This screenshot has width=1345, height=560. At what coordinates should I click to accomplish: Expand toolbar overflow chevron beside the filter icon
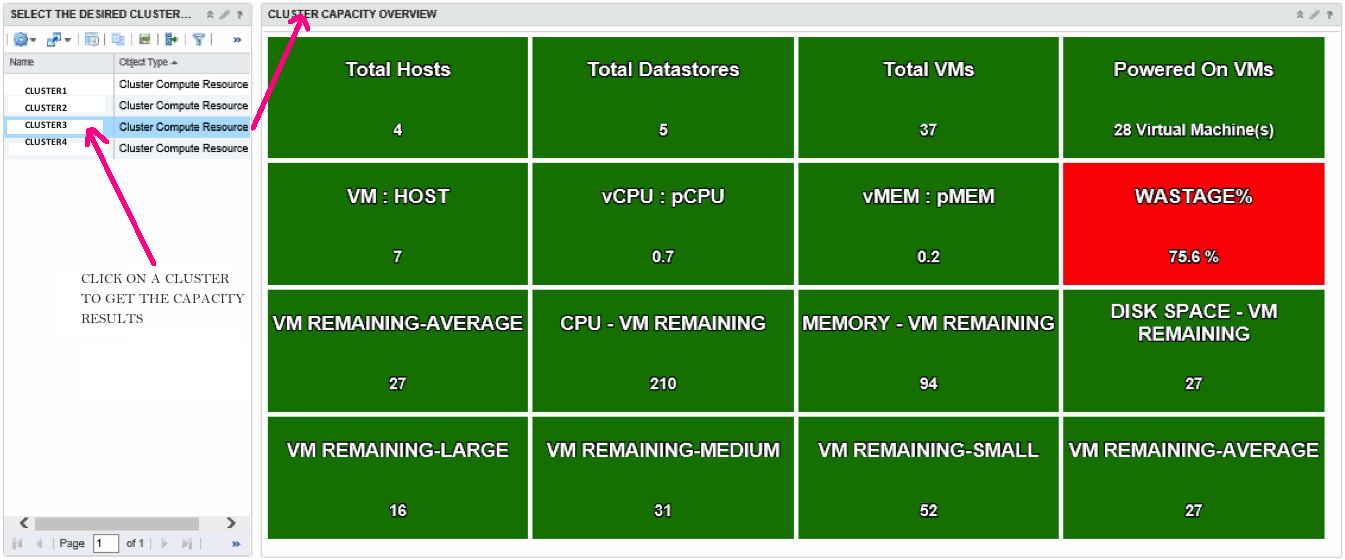(237, 40)
